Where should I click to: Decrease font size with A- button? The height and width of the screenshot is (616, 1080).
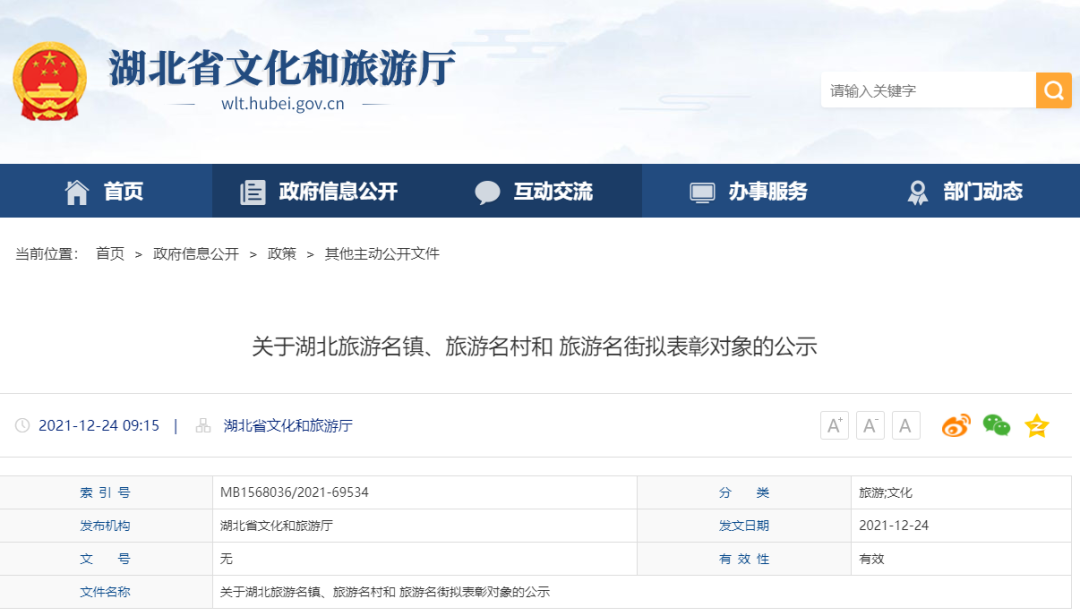(x=870, y=426)
